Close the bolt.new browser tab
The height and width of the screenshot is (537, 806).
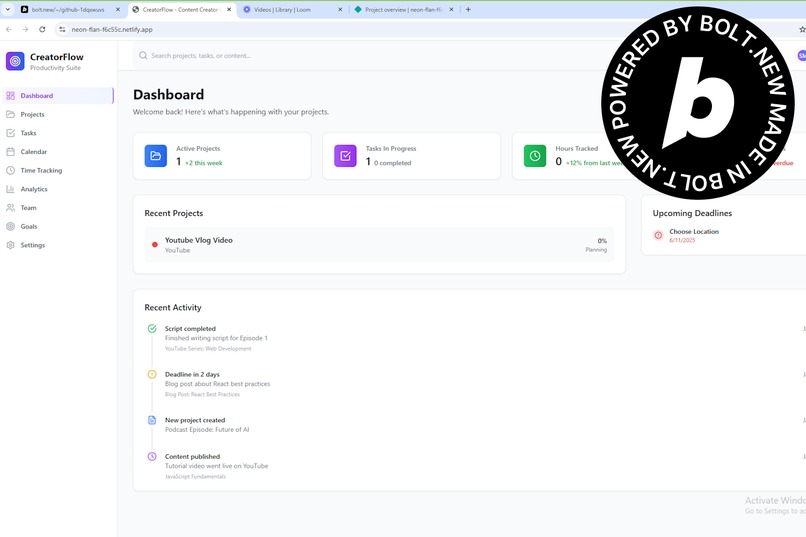(118, 10)
